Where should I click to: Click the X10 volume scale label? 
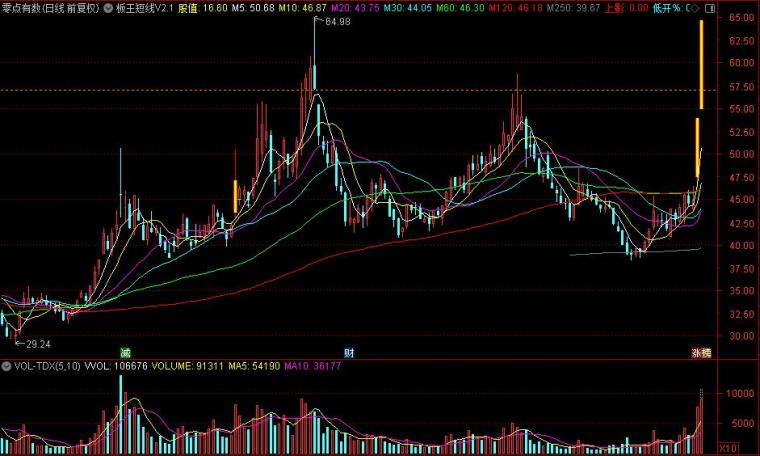(x=728, y=448)
